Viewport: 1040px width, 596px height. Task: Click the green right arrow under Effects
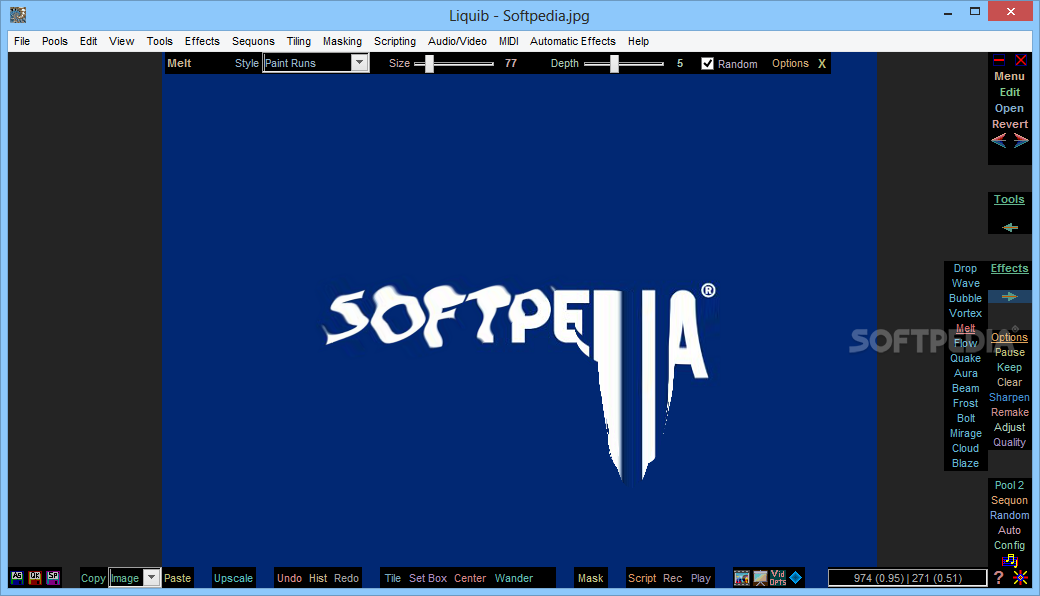pyautogui.click(x=1009, y=296)
